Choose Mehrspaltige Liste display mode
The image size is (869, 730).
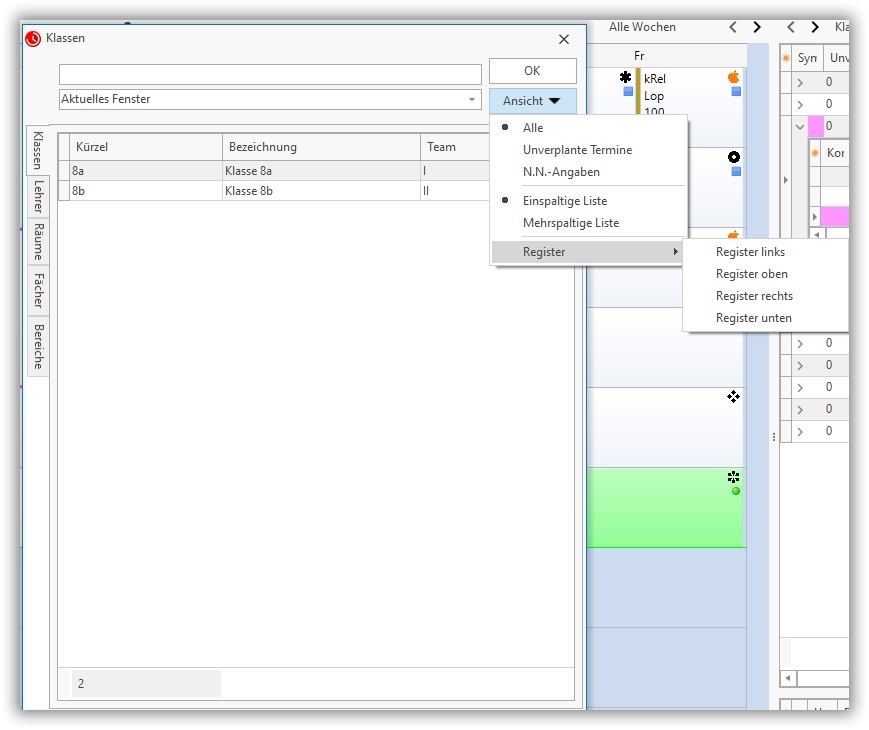click(x=570, y=223)
